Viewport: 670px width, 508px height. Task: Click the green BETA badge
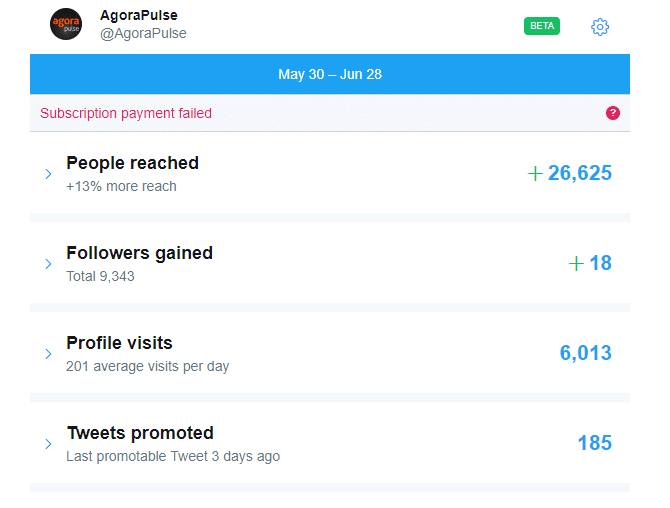[542, 26]
